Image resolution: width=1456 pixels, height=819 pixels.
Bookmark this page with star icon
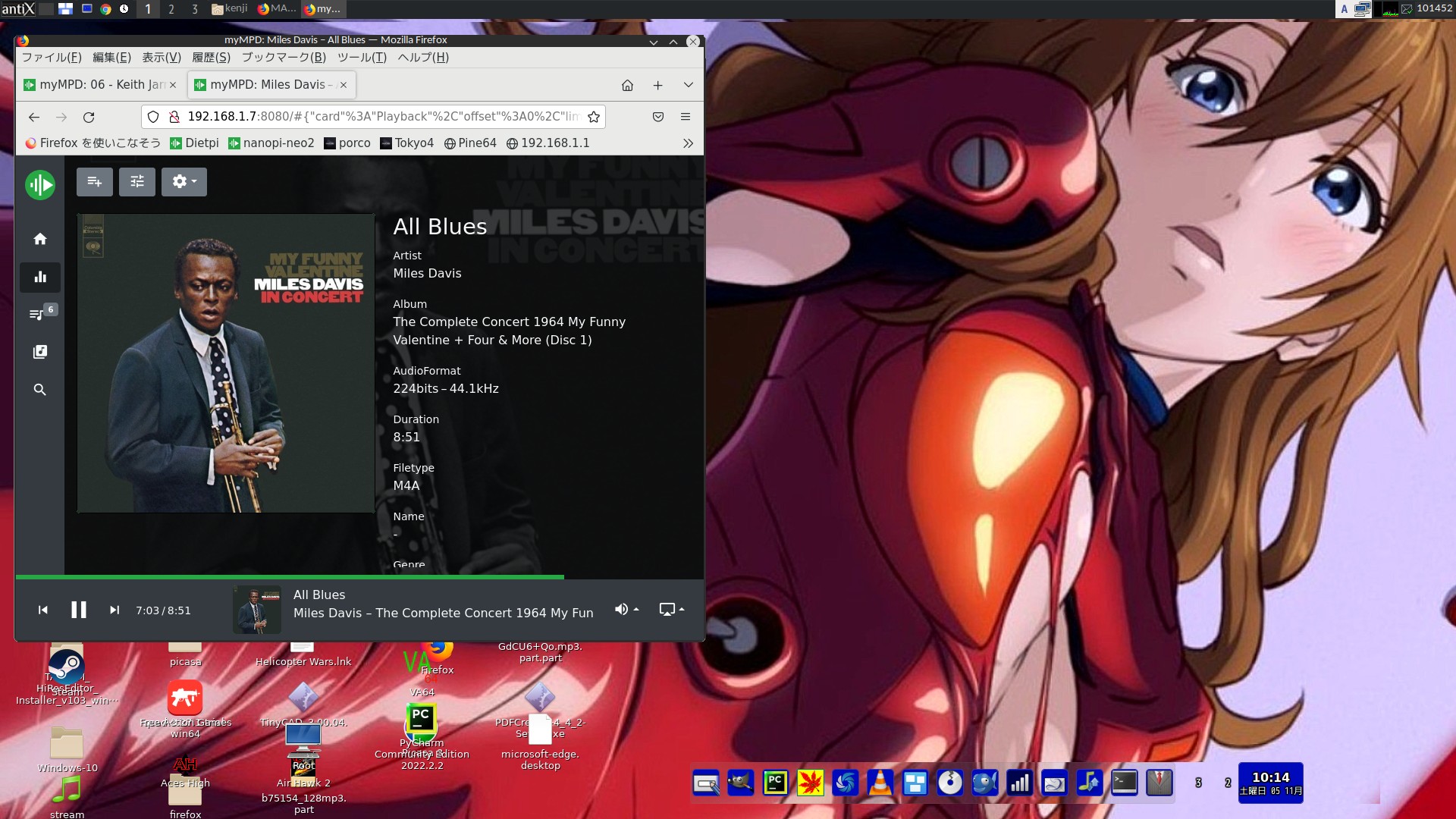(594, 117)
